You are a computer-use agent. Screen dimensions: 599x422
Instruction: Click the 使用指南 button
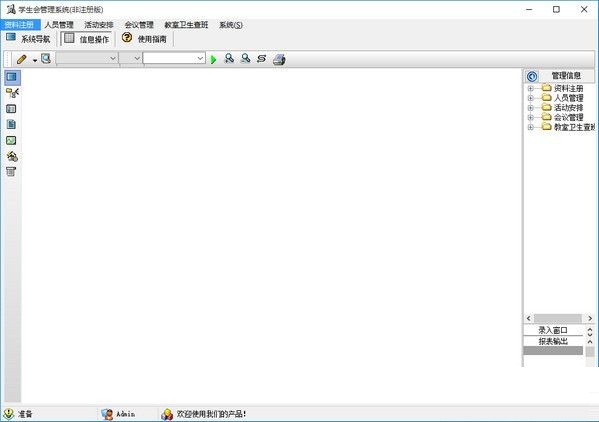144,39
